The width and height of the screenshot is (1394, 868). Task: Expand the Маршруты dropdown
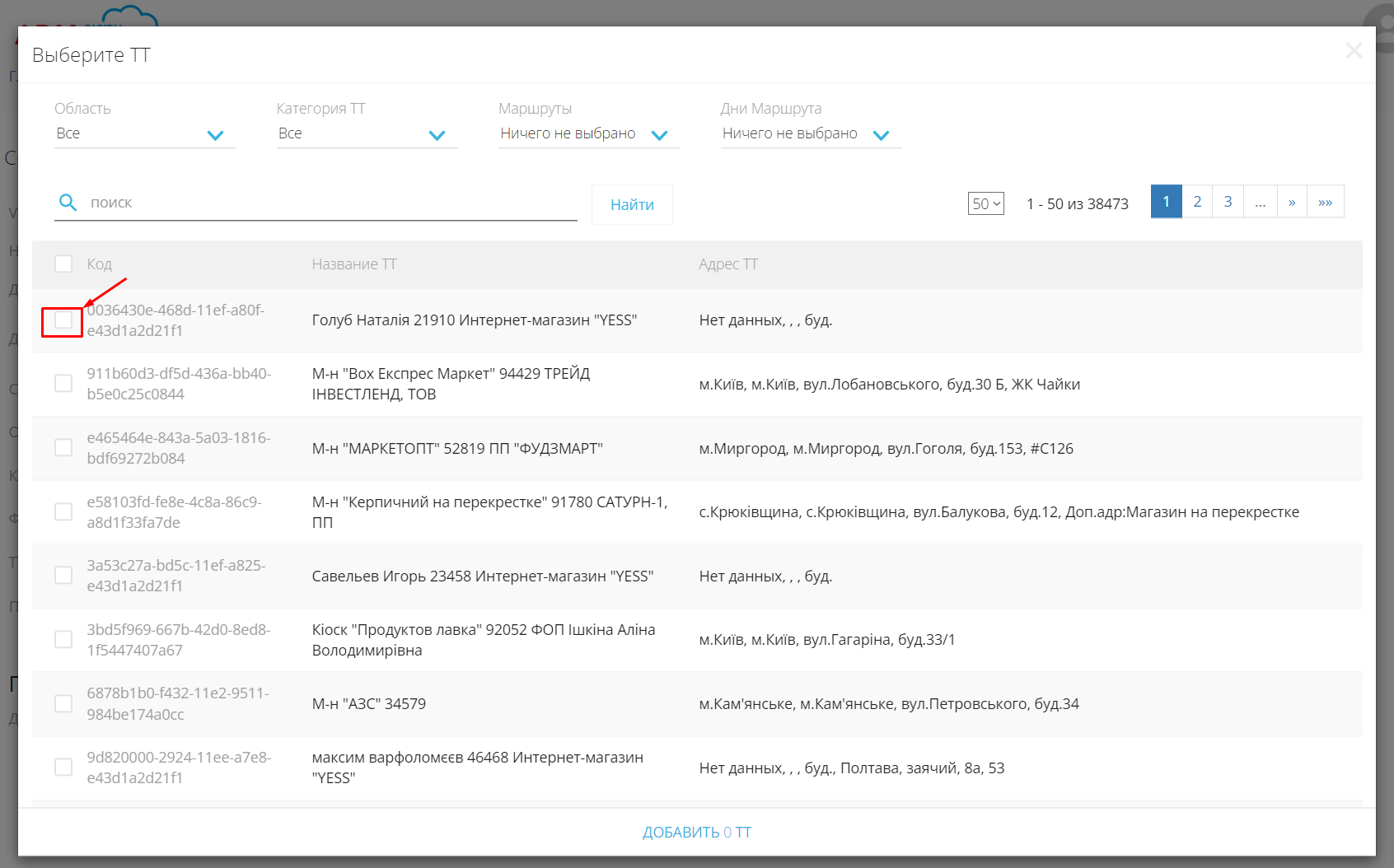coord(588,134)
